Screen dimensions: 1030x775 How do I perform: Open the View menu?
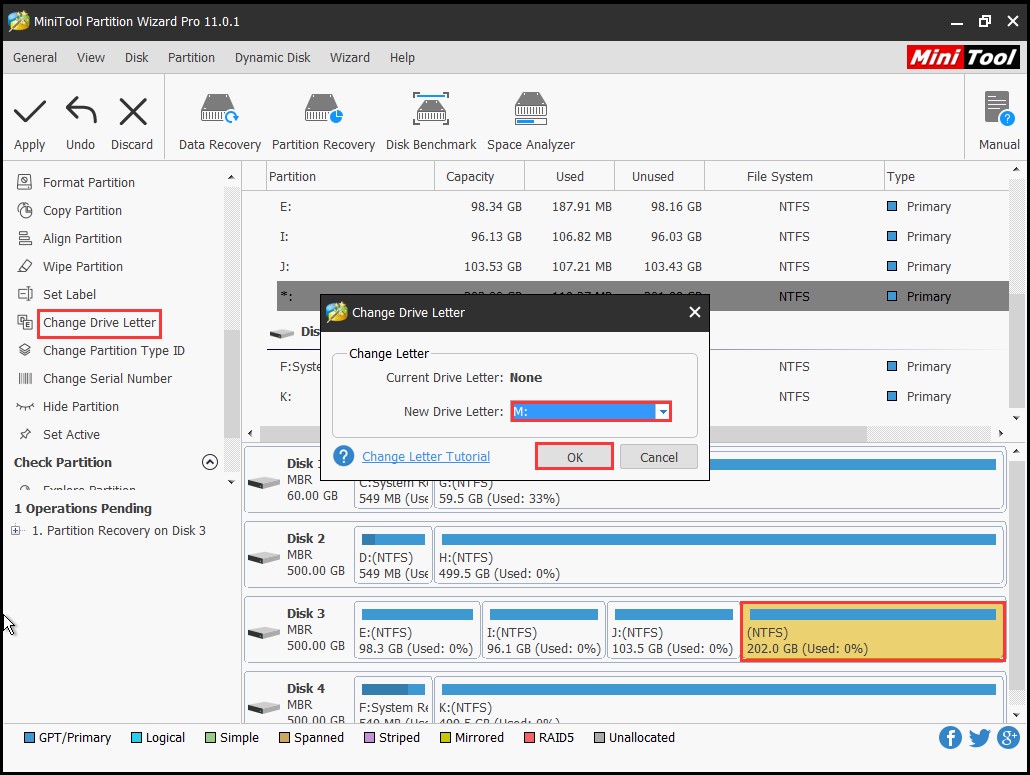point(91,58)
